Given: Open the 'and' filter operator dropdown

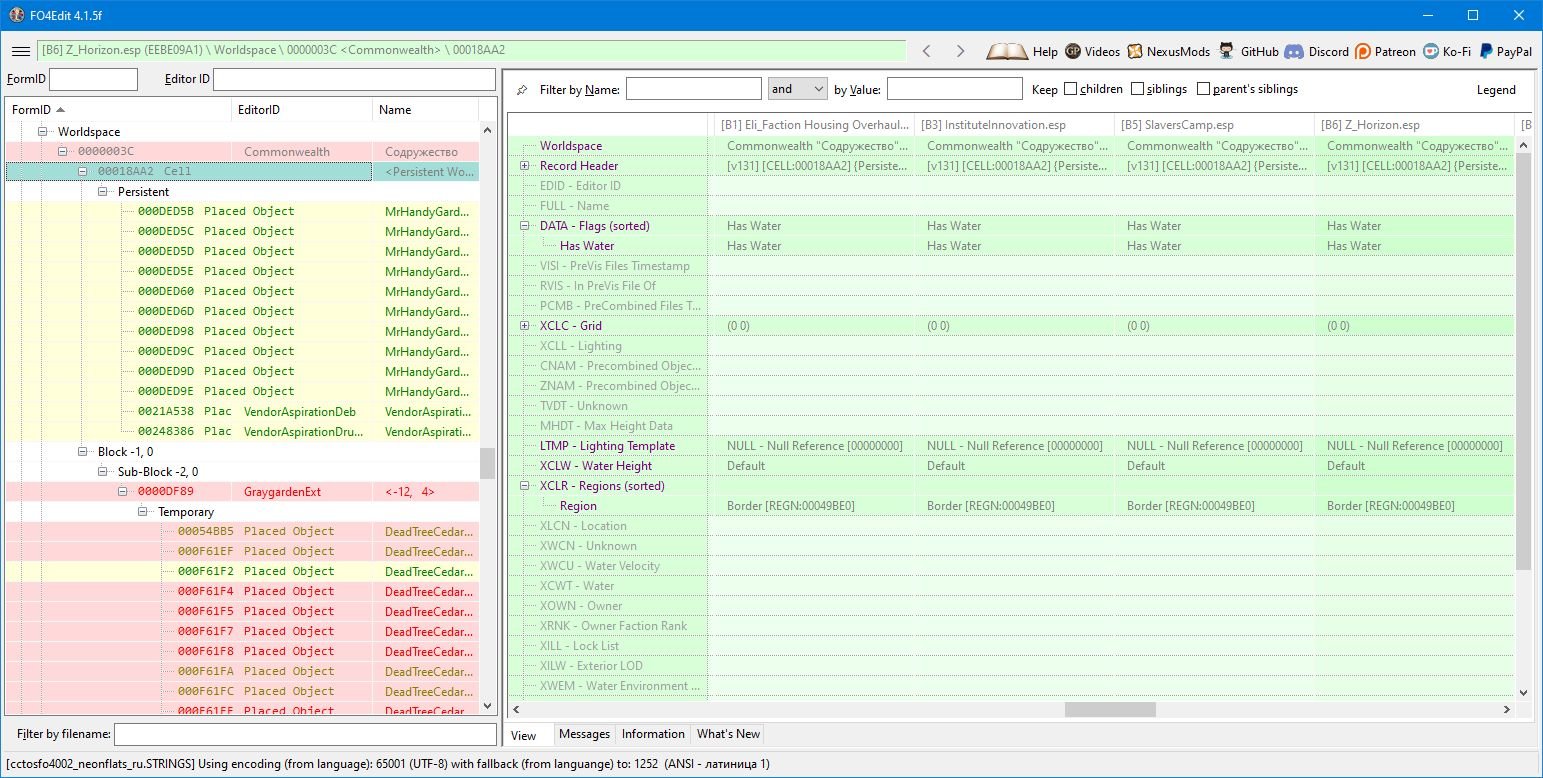Looking at the screenshot, I should pyautogui.click(x=797, y=89).
